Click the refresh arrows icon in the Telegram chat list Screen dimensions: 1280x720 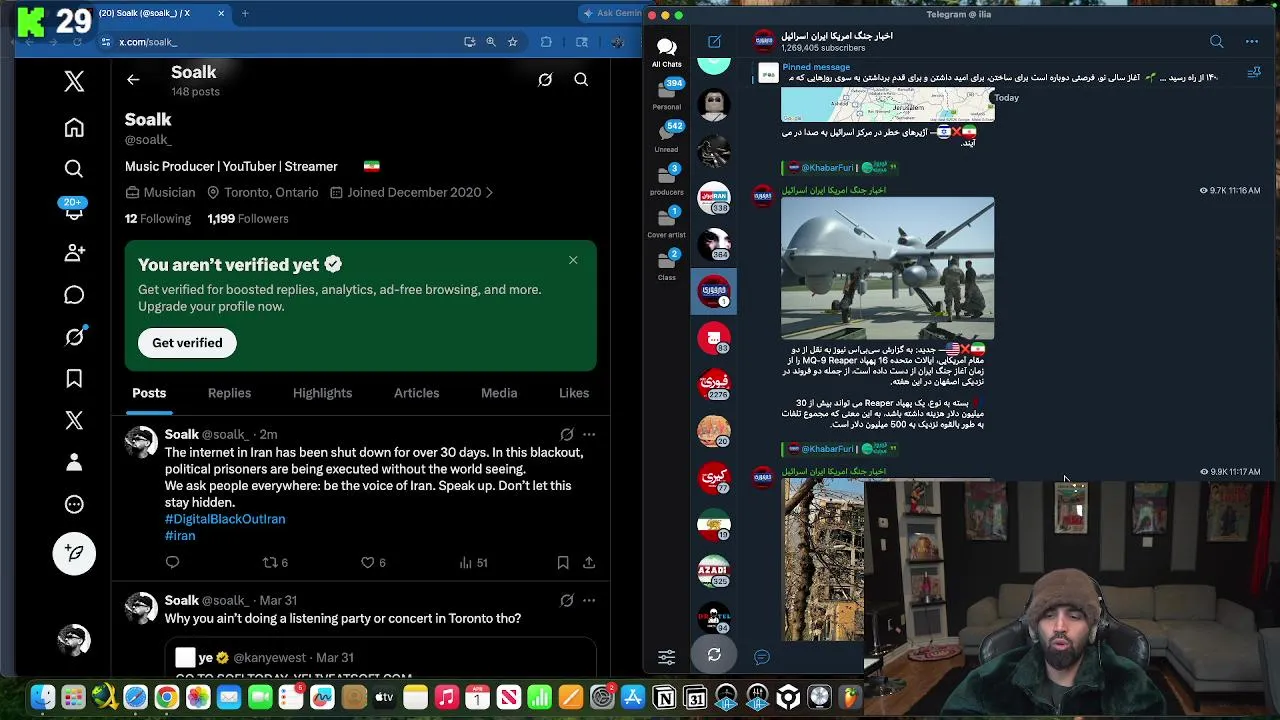pos(714,655)
